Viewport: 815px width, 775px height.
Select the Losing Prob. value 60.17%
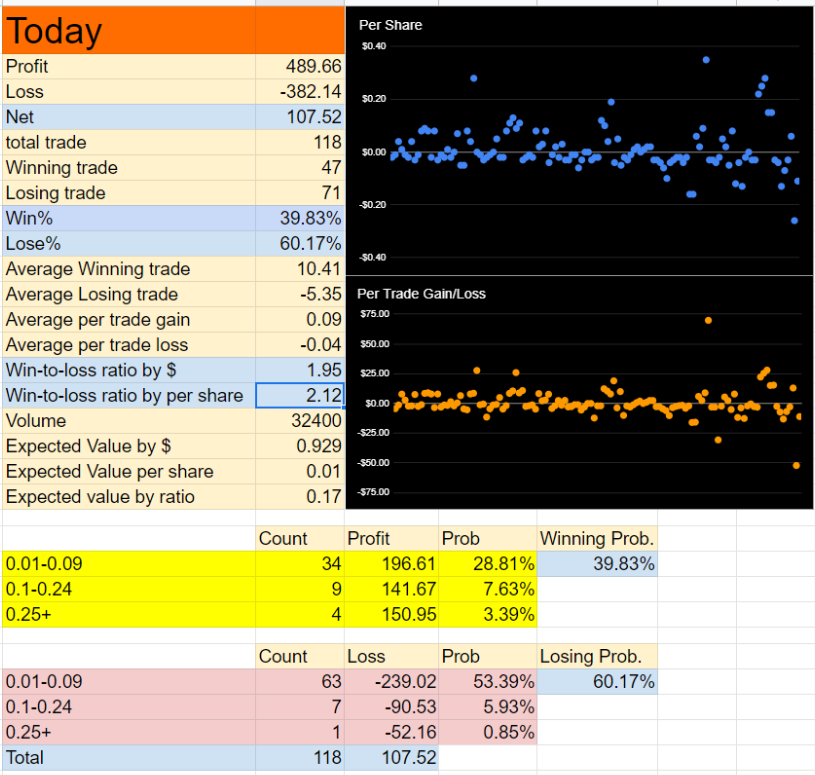click(x=597, y=682)
